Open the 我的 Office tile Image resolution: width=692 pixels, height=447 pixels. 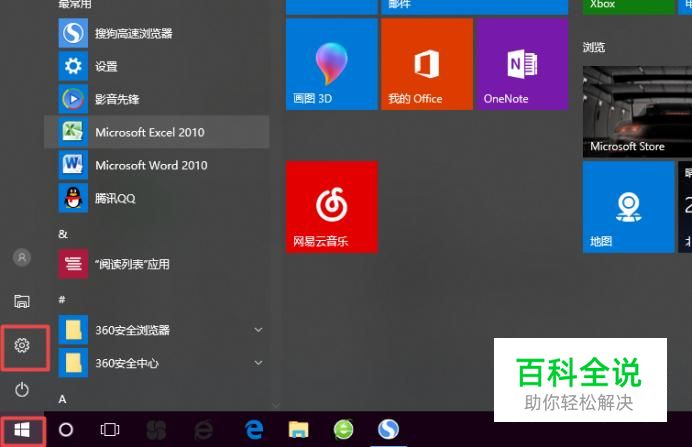coord(427,64)
